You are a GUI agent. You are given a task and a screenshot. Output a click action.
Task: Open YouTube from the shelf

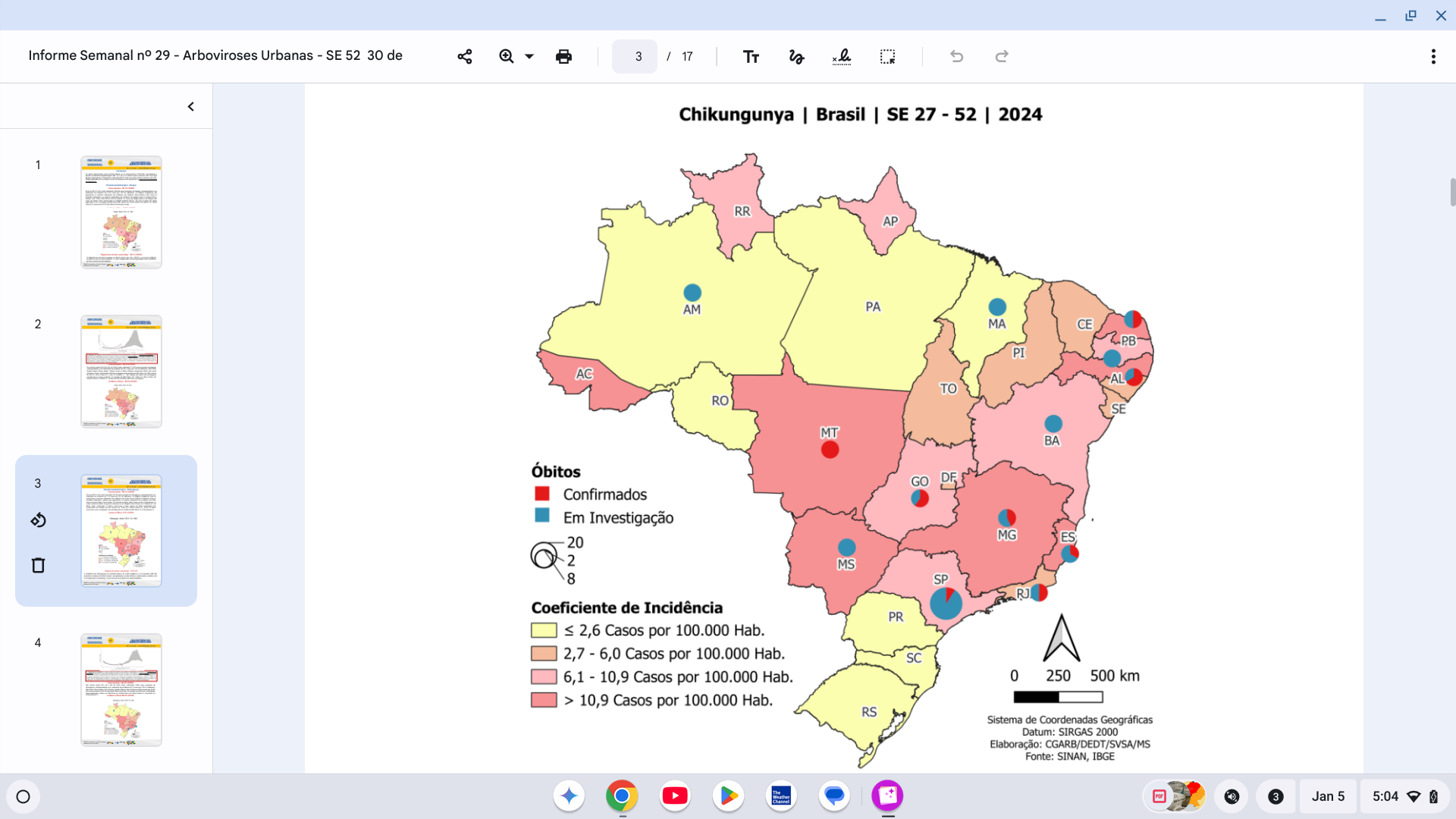pos(675,796)
